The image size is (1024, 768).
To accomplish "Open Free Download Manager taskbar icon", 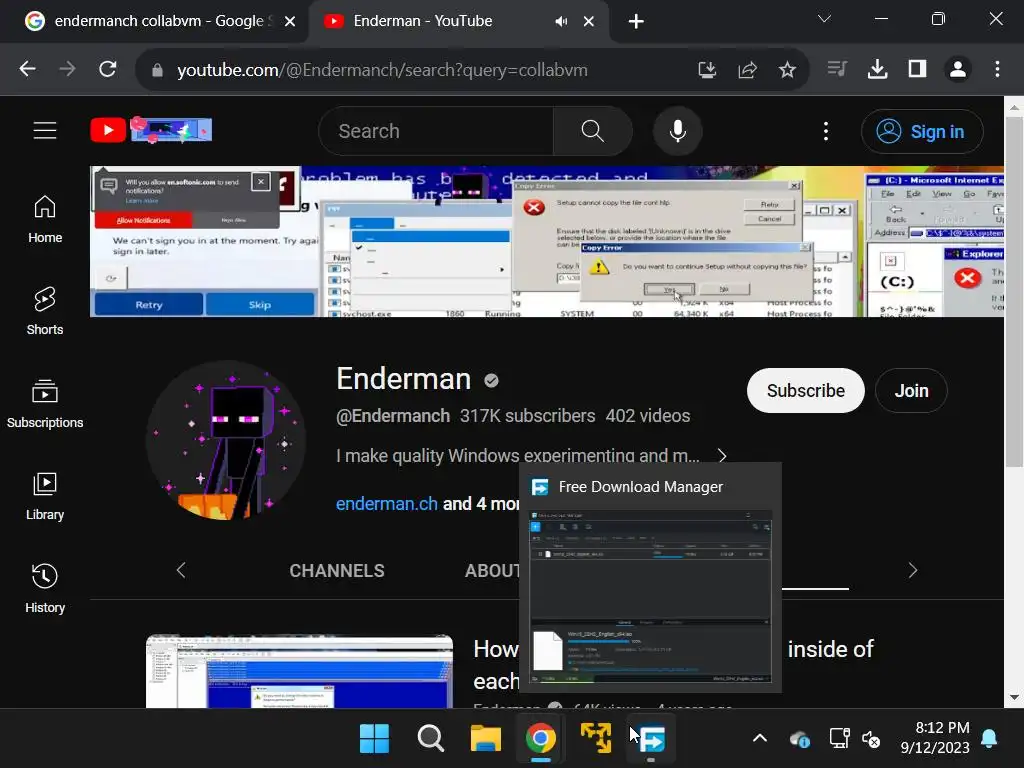I will 651,739.
